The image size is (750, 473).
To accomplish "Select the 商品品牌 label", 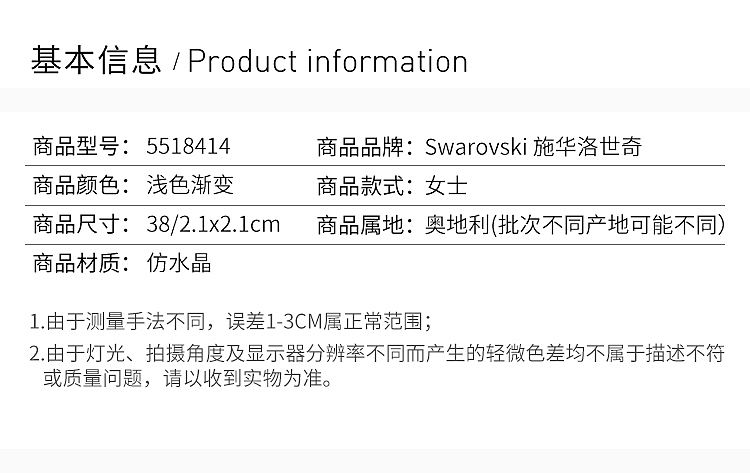I will [x=359, y=148].
